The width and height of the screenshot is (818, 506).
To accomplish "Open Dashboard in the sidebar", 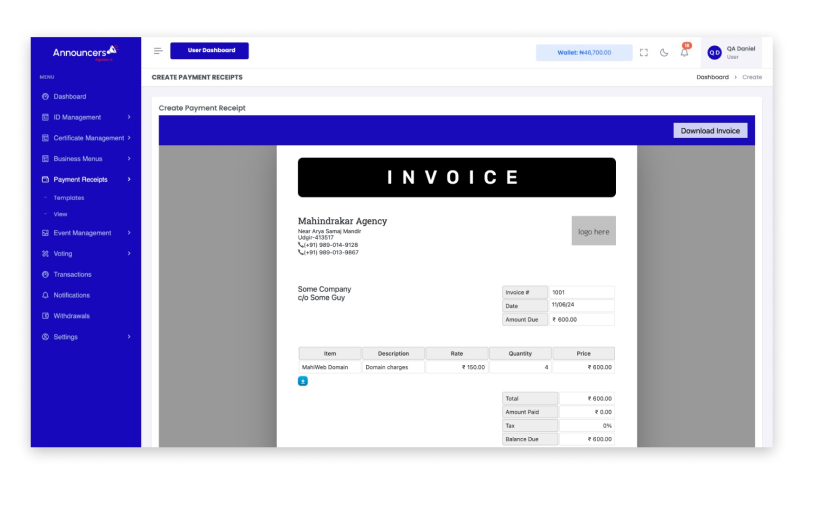I will click(69, 97).
